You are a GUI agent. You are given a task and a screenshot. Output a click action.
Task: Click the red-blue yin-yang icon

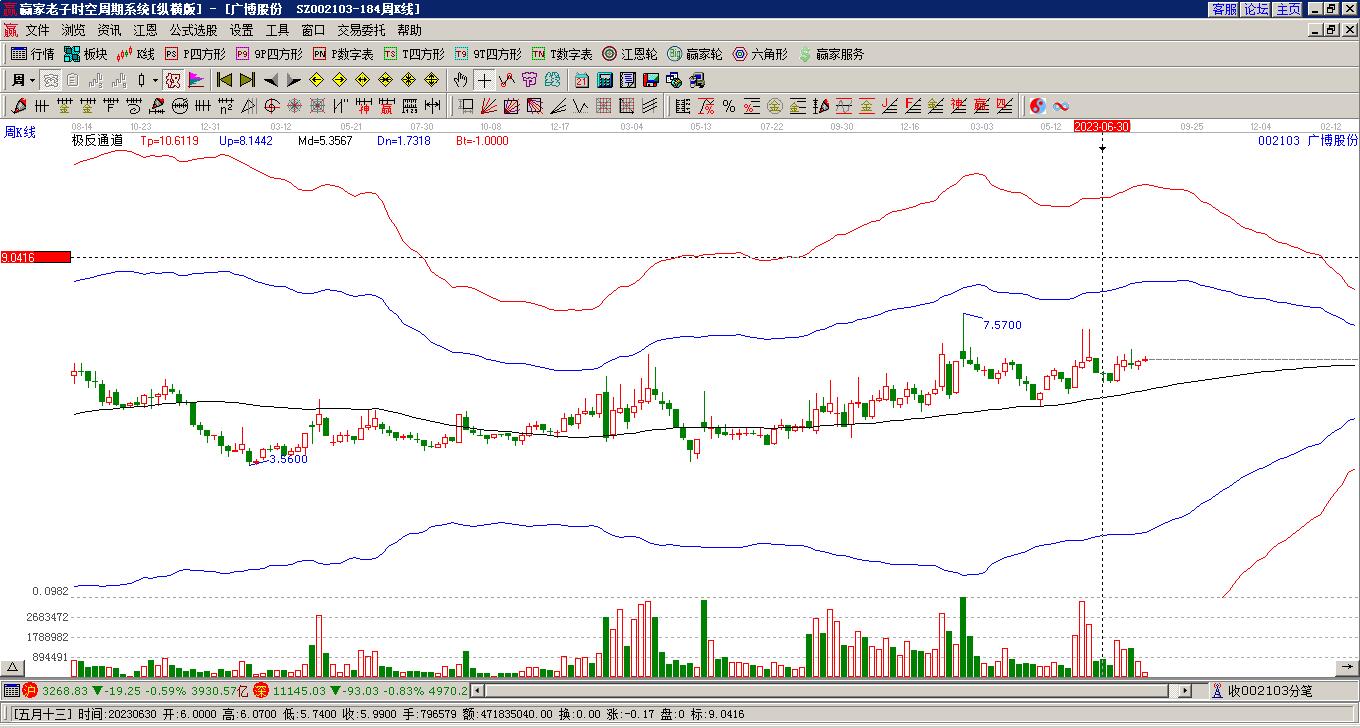(1037, 106)
